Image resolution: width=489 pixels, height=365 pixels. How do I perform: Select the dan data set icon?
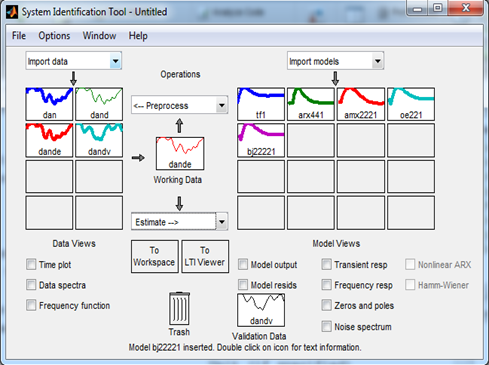49,104
